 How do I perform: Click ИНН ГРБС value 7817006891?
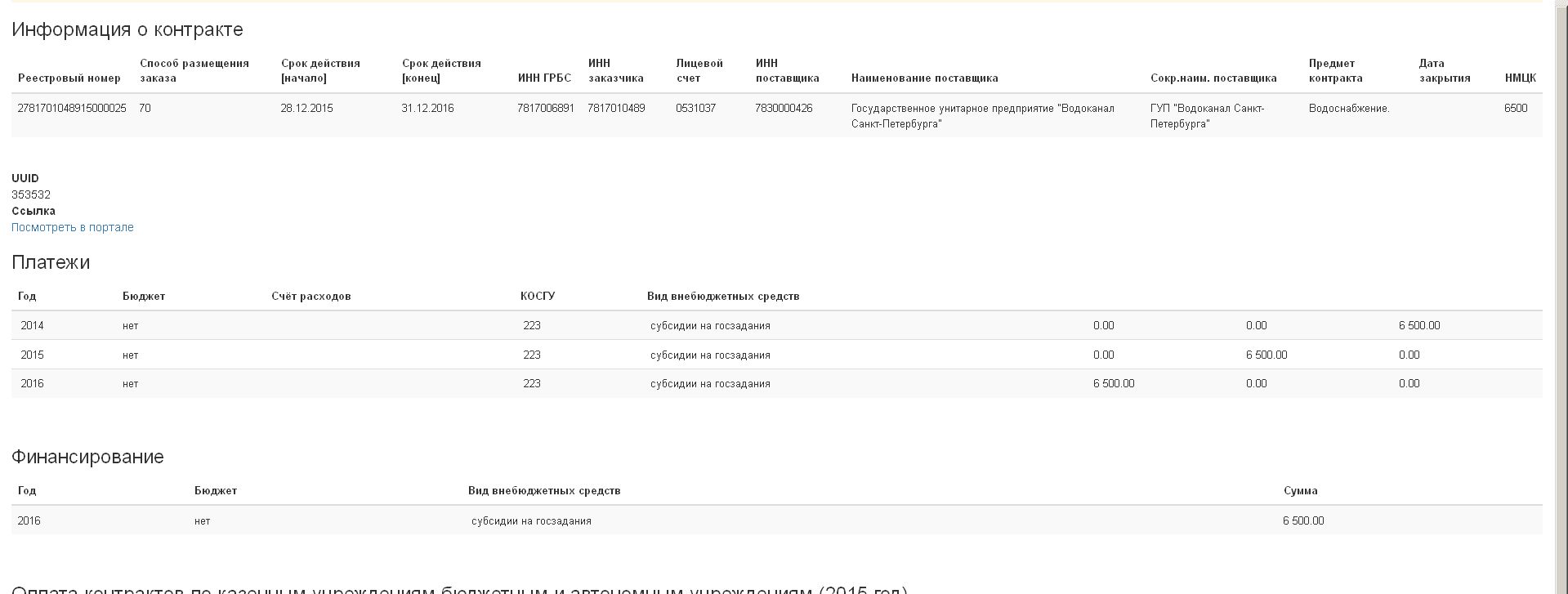coord(546,108)
